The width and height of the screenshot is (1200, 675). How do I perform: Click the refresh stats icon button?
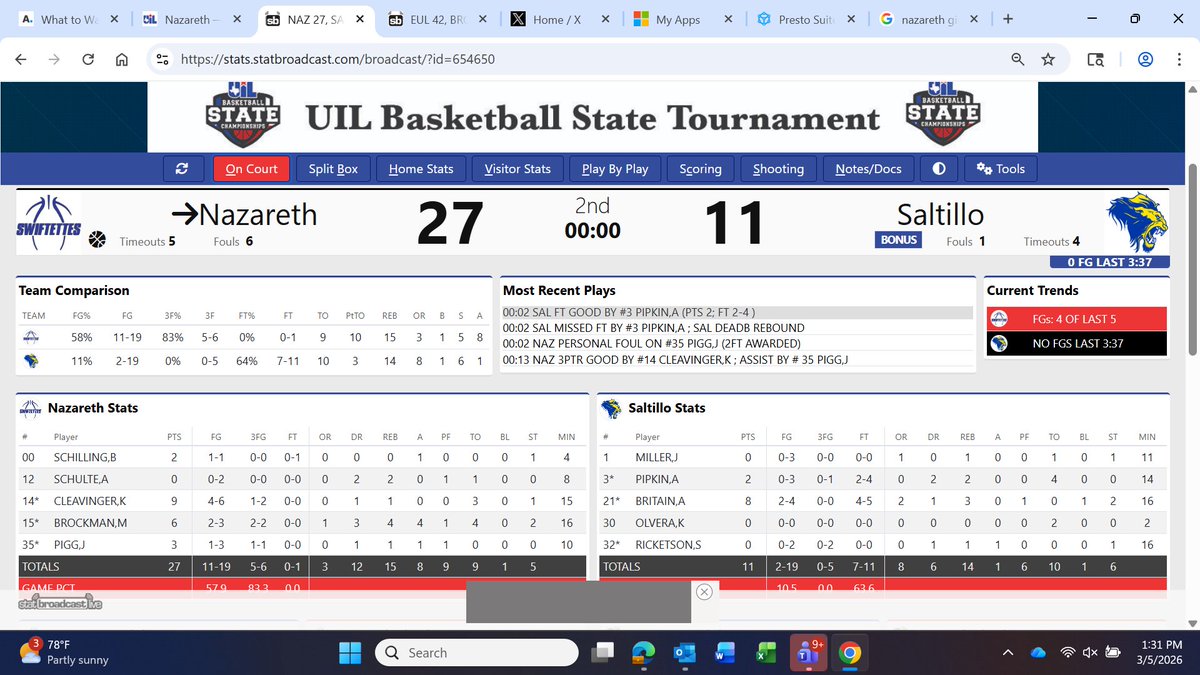point(182,169)
